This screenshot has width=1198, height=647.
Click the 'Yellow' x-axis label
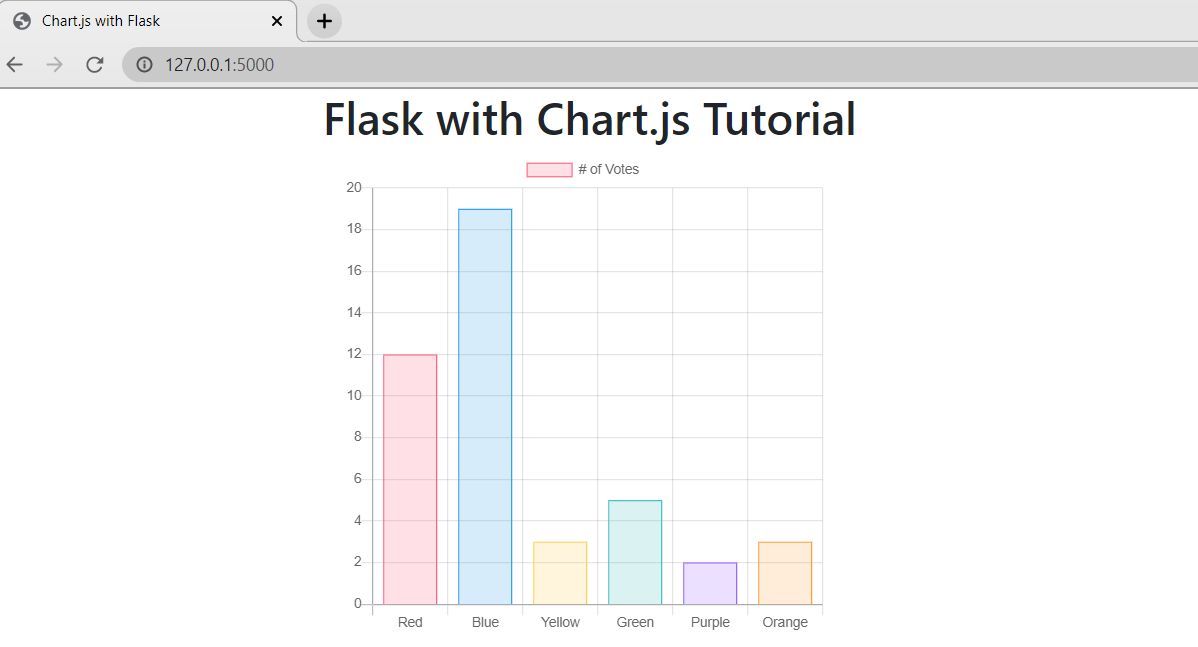(x=560, y=623)
